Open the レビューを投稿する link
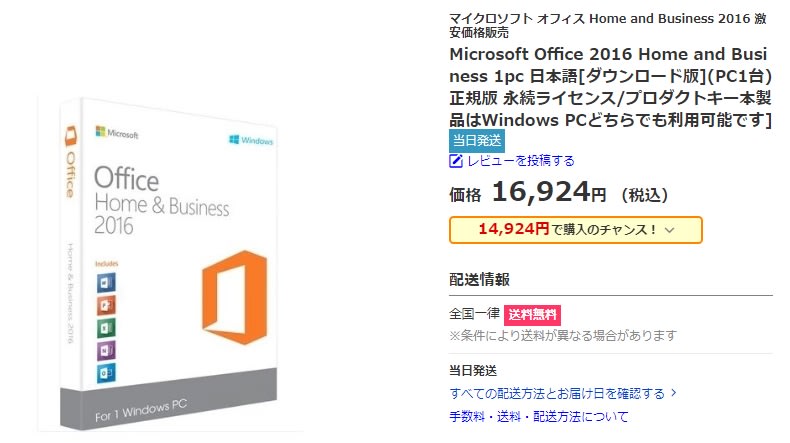This screenshot has height=443, width=790. pyautogui.click(x=520, y=160)
